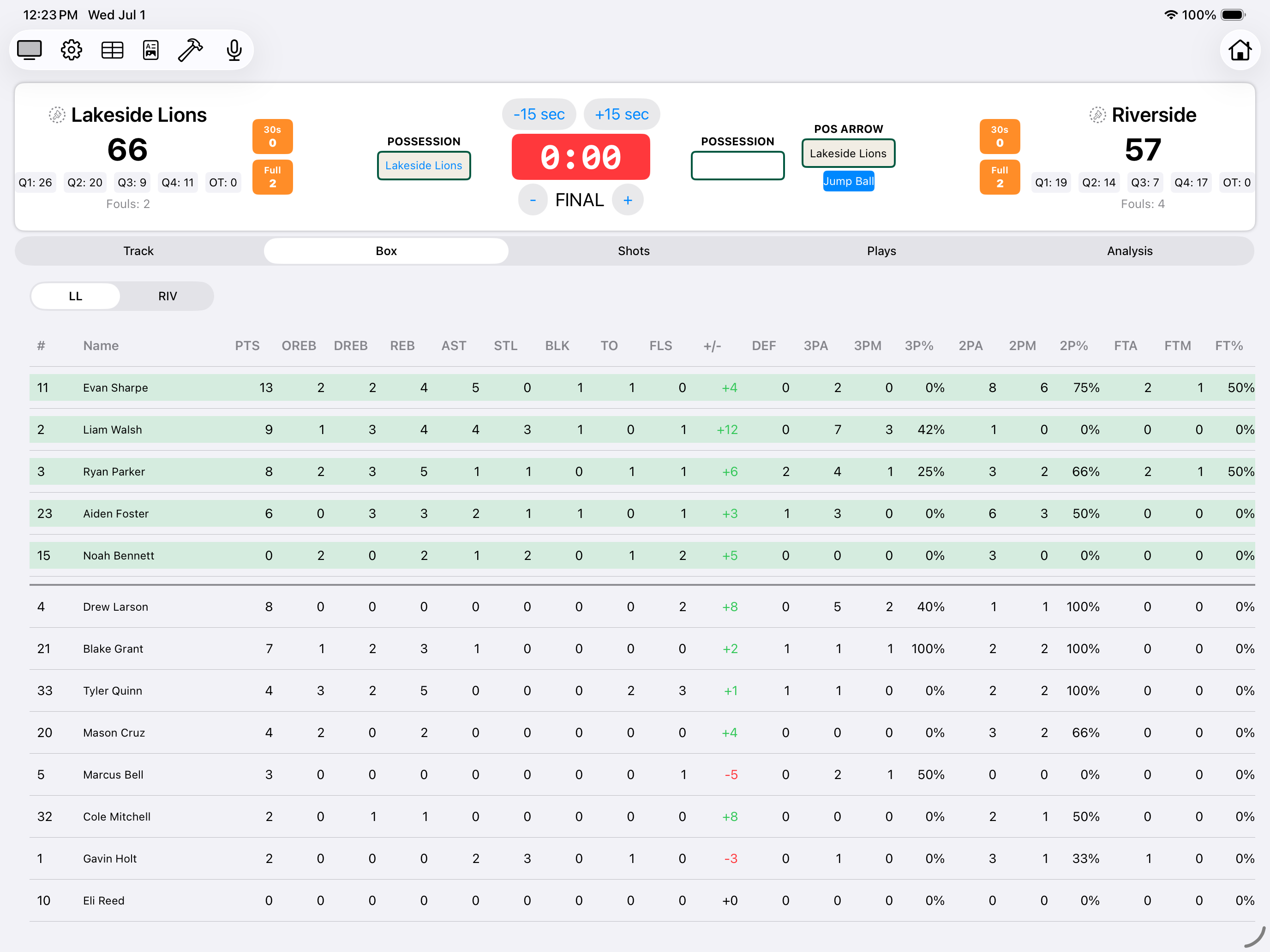Select Eli Reed's row
Viewport: 1270px width, 952px height.
(642, 900)
